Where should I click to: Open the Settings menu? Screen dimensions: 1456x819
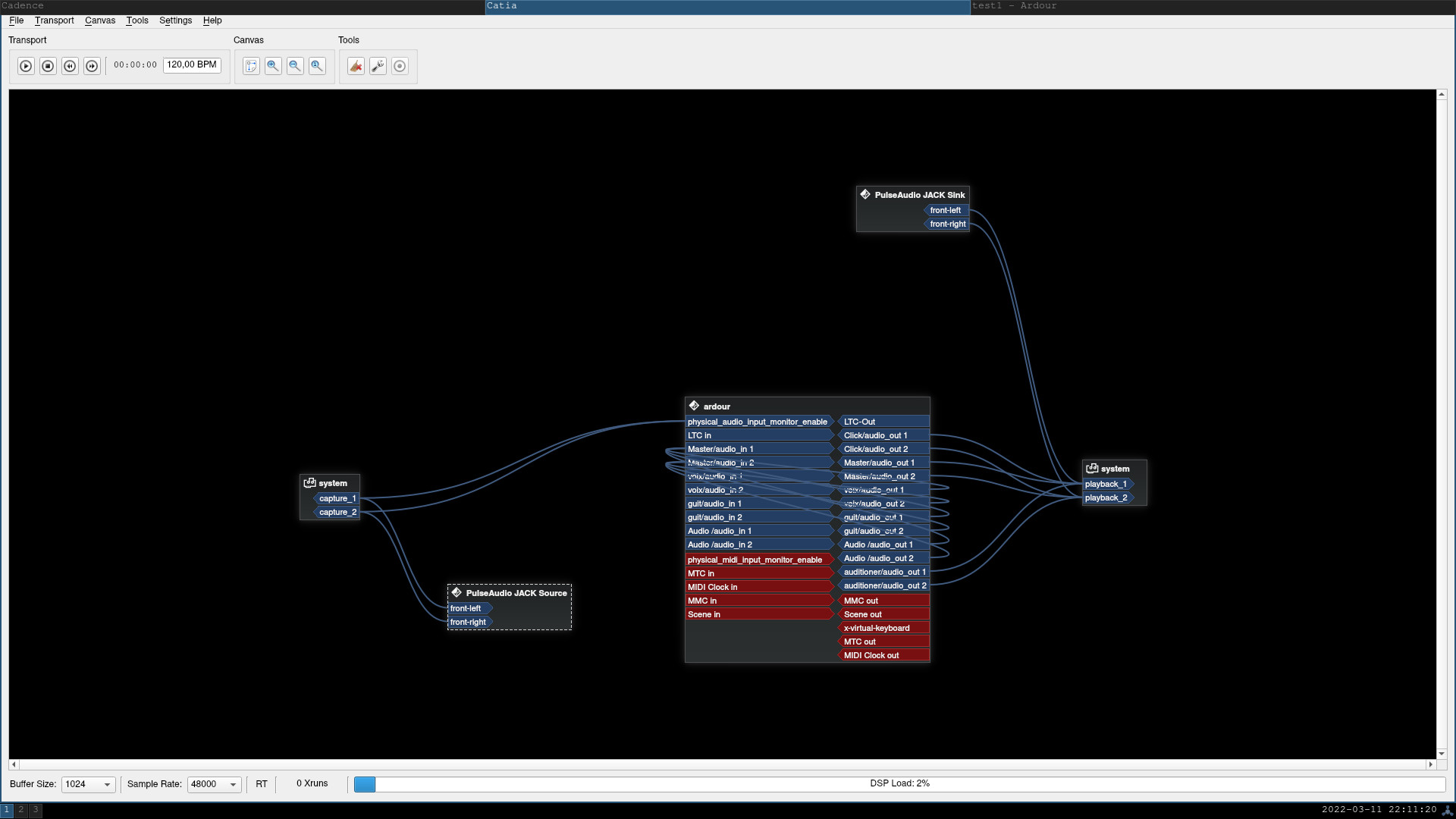[x=175, y=20]
